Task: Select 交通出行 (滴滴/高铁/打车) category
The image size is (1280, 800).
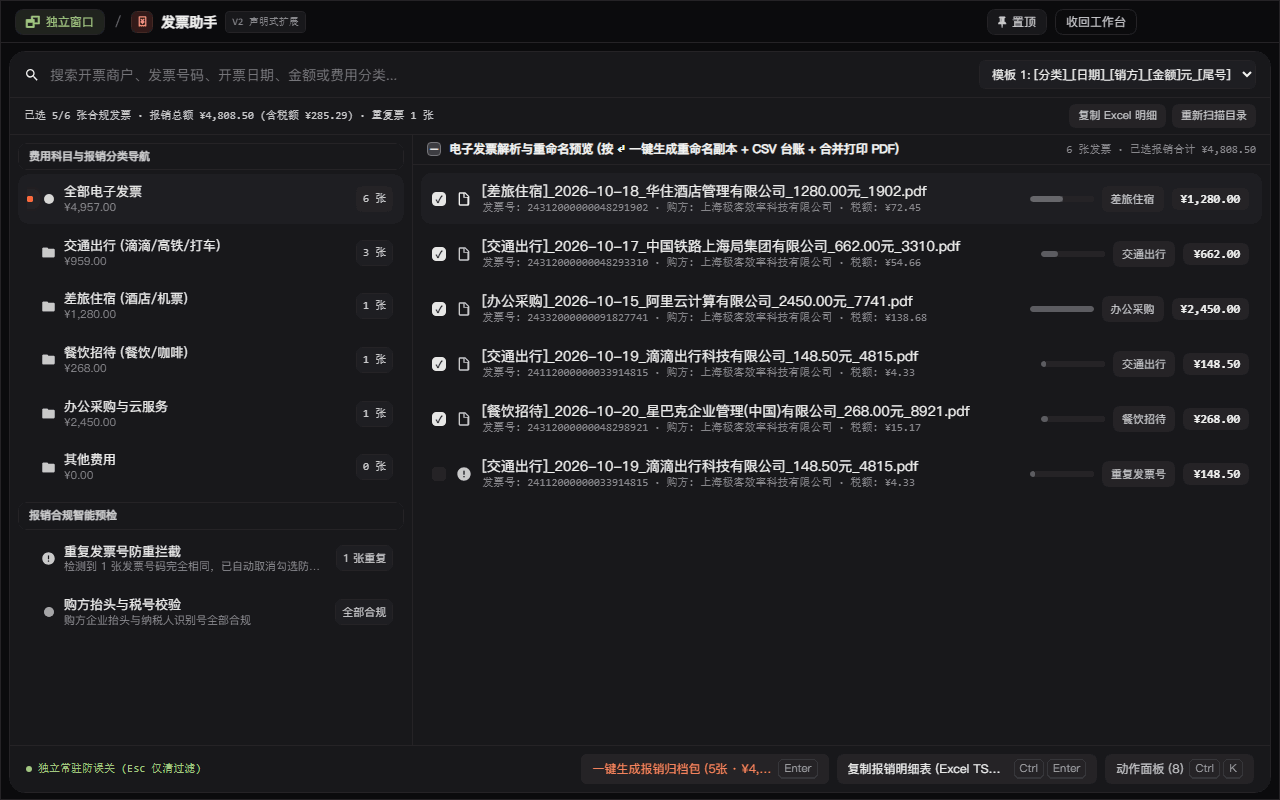Action: click(211, 253)
